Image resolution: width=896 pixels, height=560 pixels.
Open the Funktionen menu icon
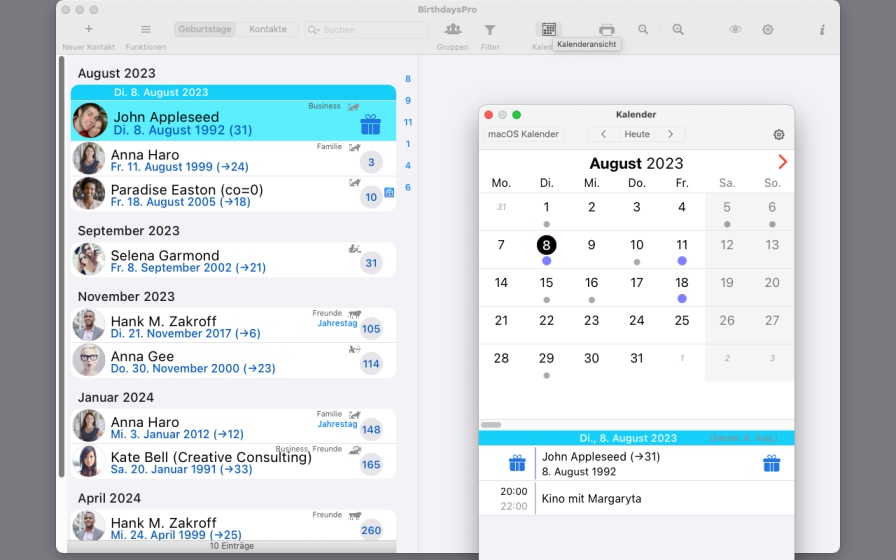pos(146,29)
